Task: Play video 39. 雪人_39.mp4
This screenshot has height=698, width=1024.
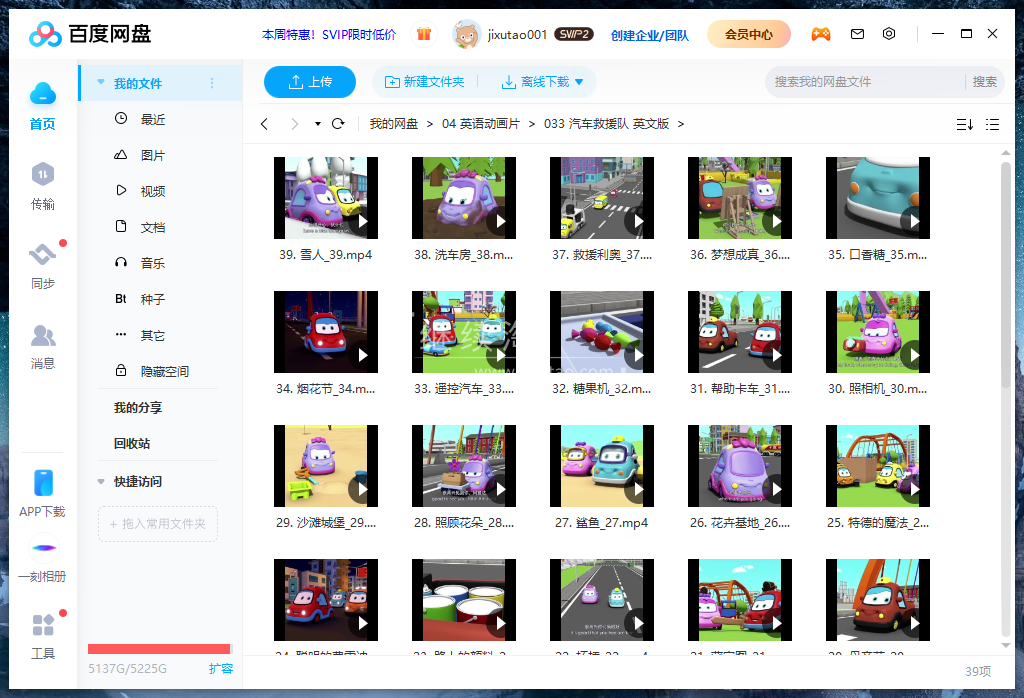Action: [x=362, y=221]
